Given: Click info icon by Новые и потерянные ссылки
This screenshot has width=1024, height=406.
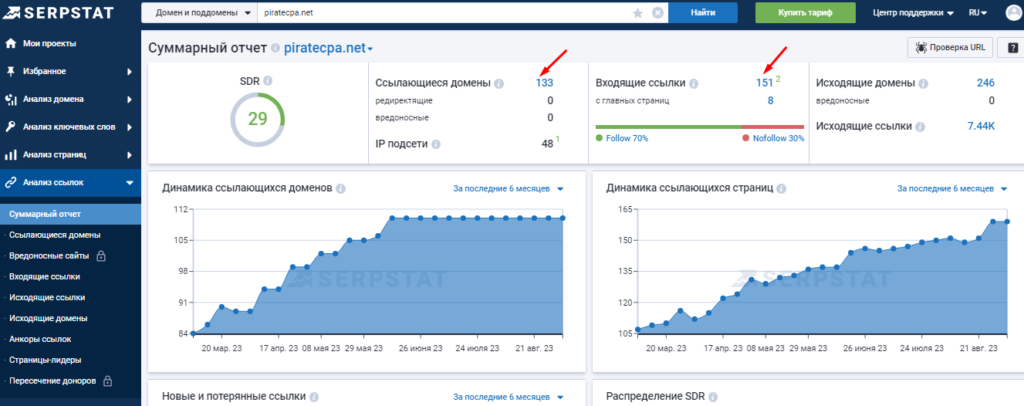Looking at the screenshot, I should coord(314,397).
